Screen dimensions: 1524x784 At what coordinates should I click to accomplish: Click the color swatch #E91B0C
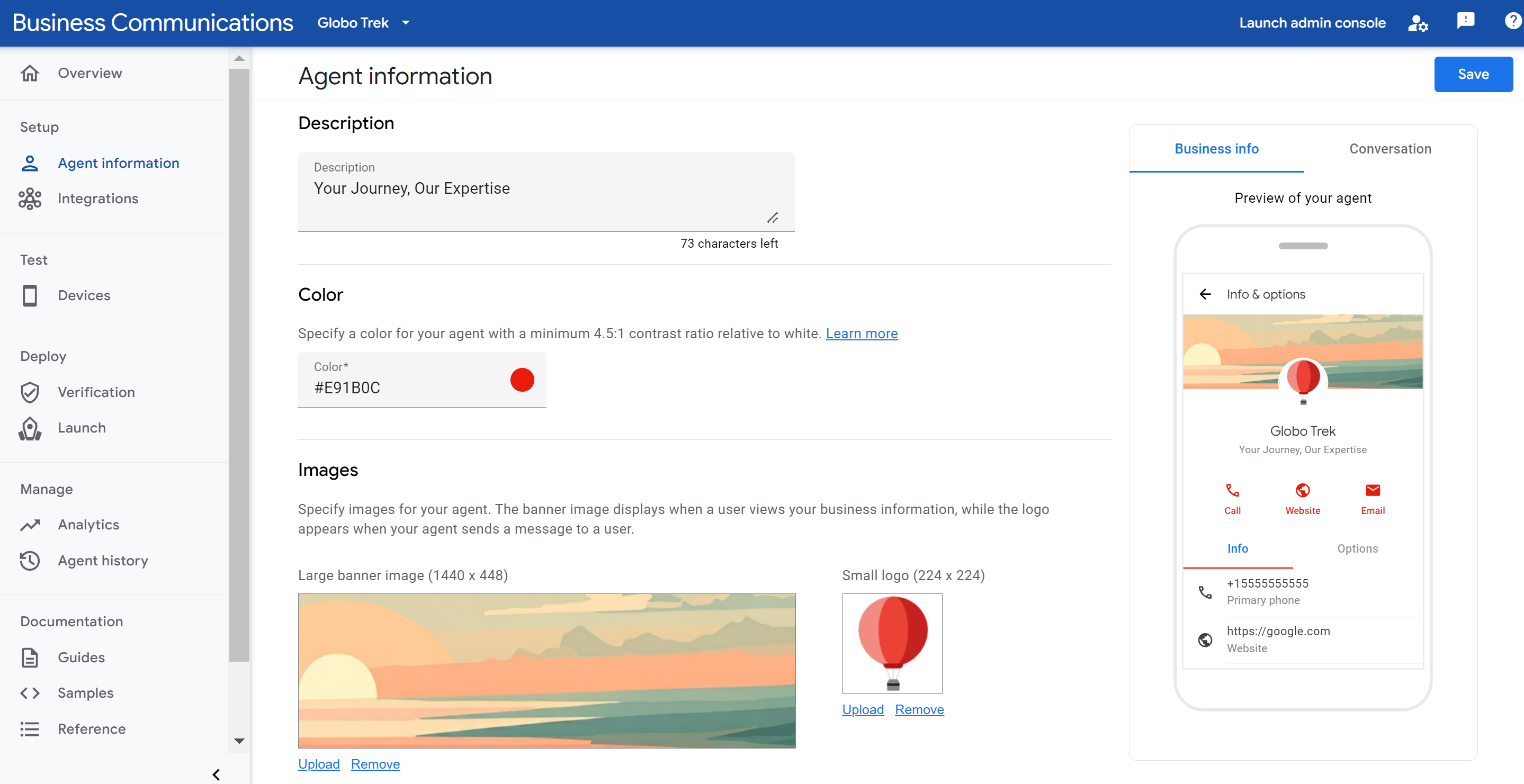click(522, 379)
